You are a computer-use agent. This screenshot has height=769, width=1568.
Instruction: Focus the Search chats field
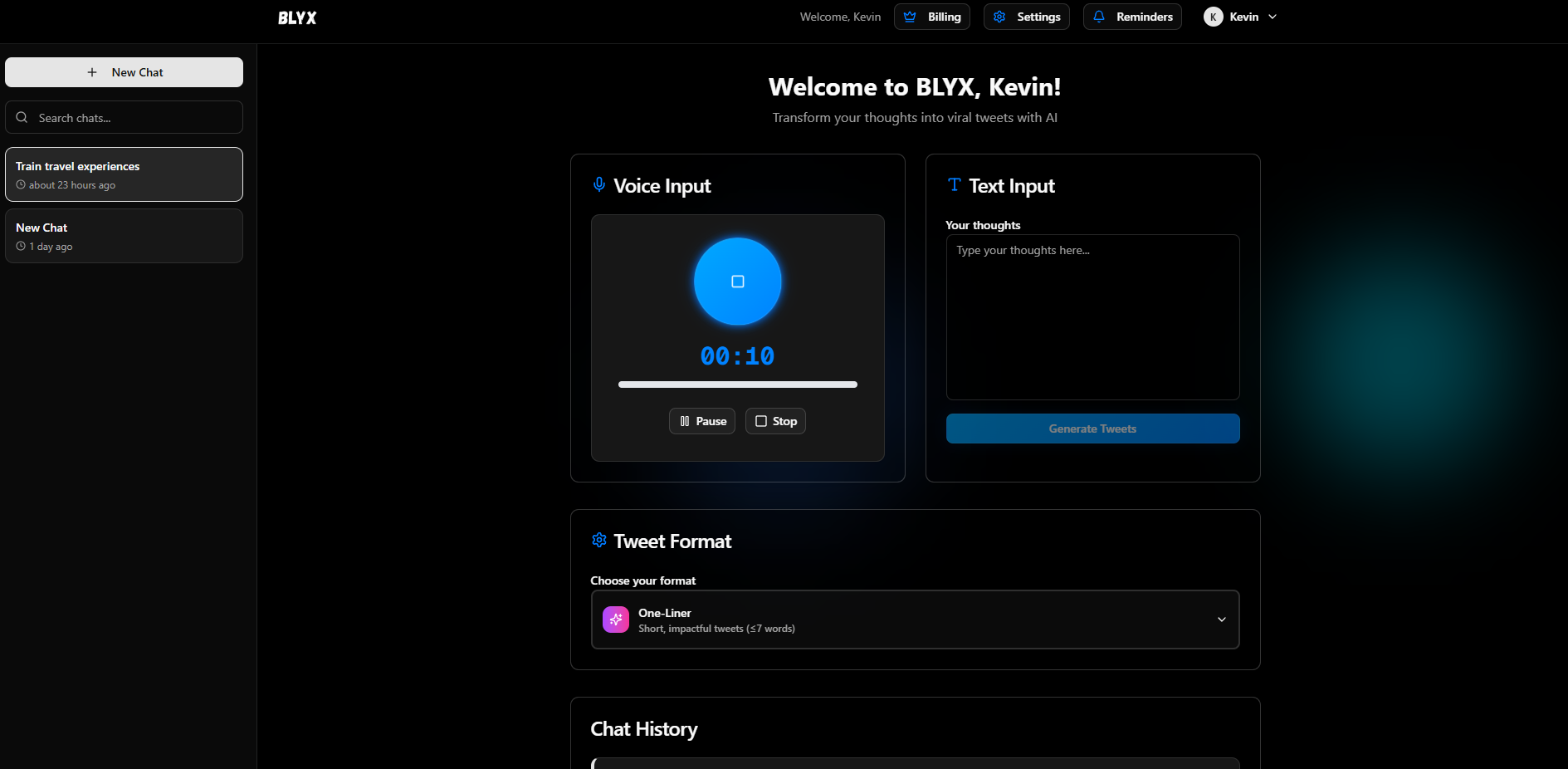pyautogui.click(x=124, y=117)
